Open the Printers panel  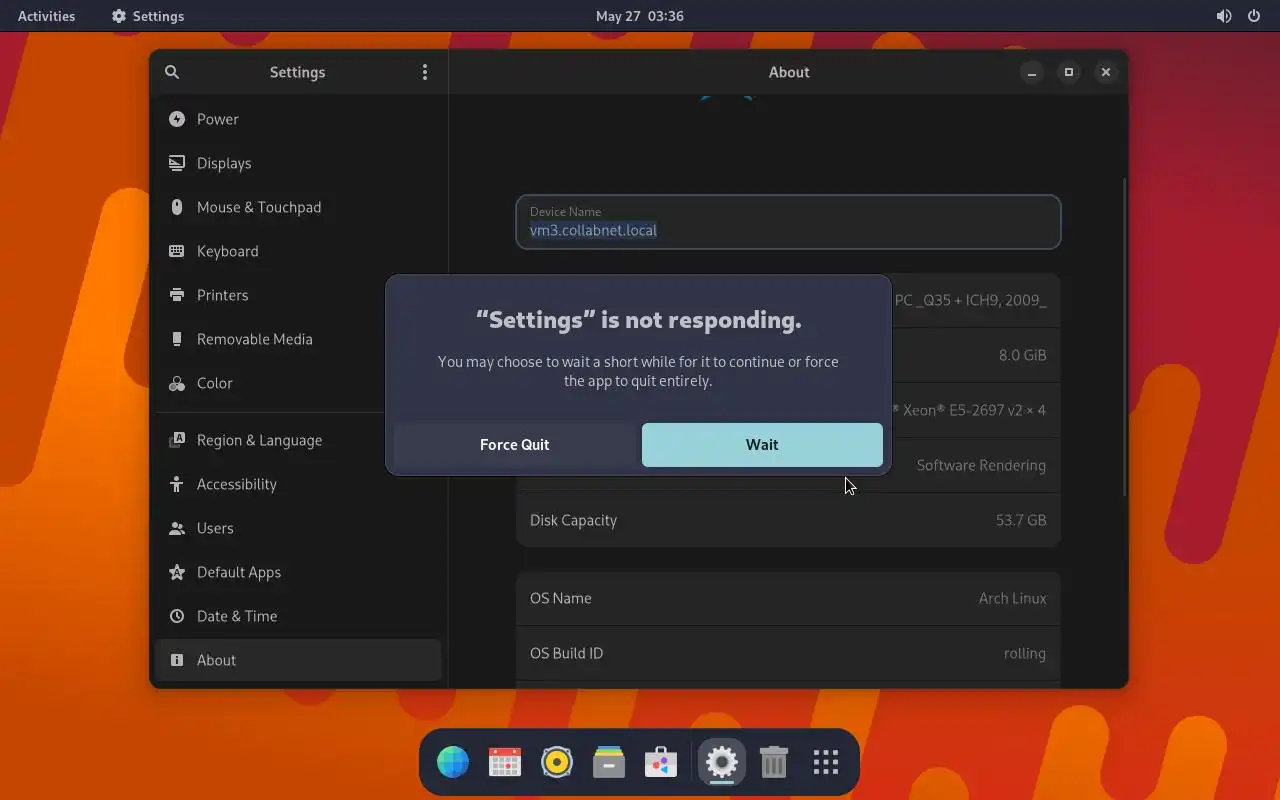(x=298, y=295)
